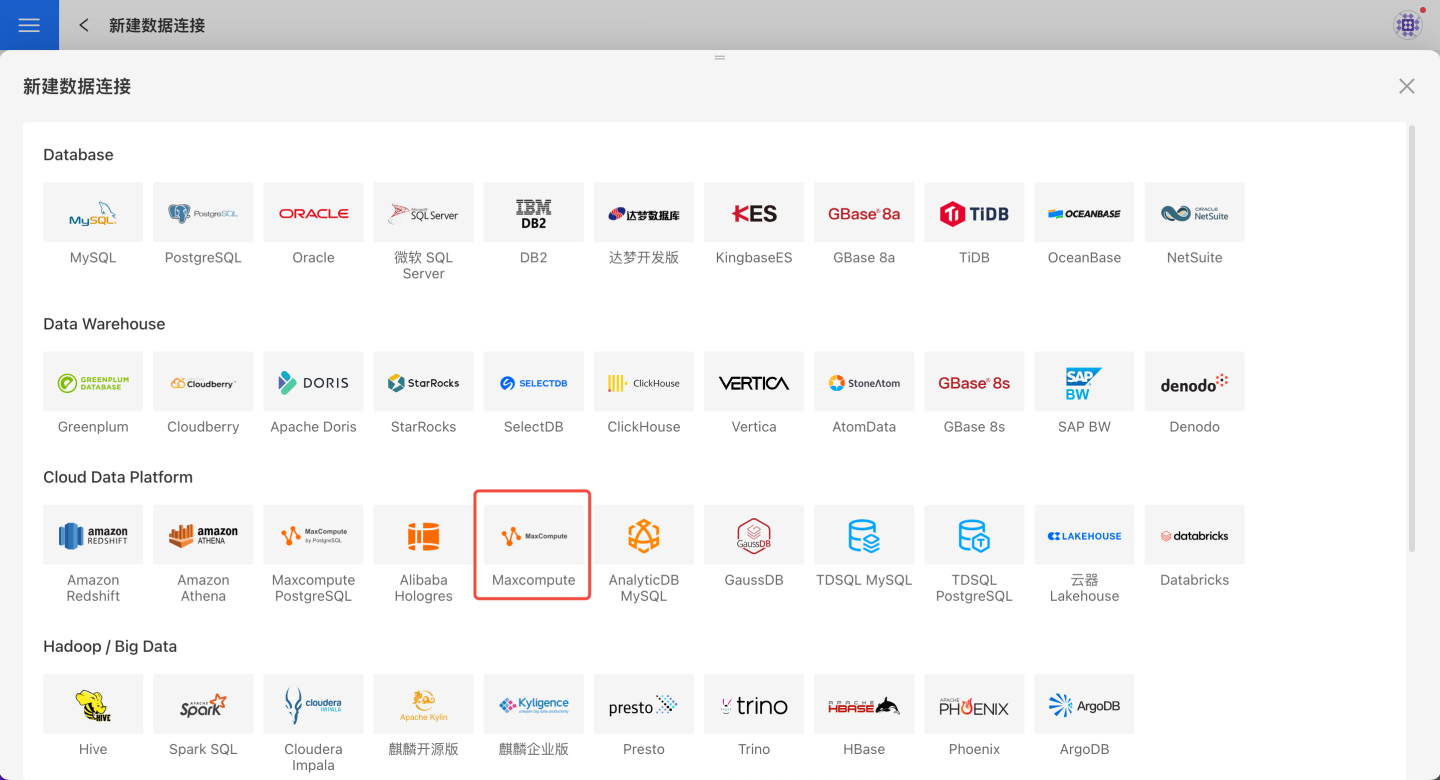1440x780 pixels.
Task: Choose the ClickHouse data warehouse icon
Action: pos(643,382)
